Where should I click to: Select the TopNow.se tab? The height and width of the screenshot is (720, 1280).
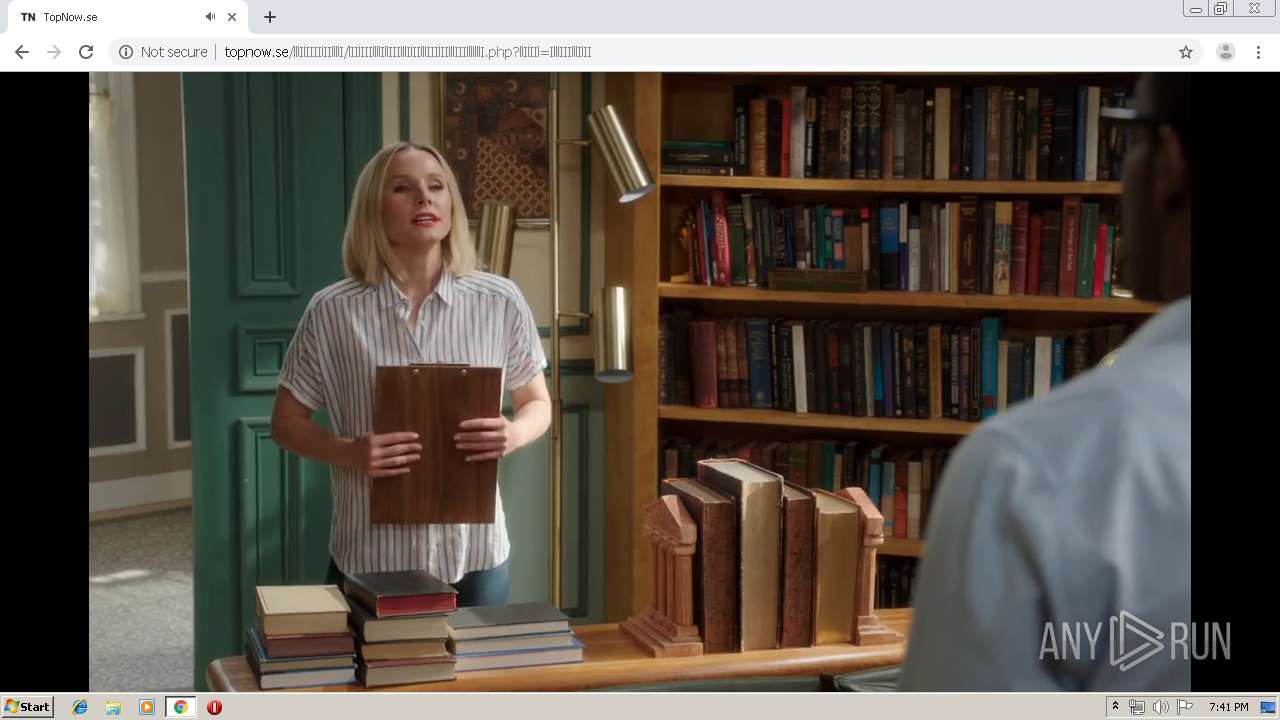pos(128,17)
